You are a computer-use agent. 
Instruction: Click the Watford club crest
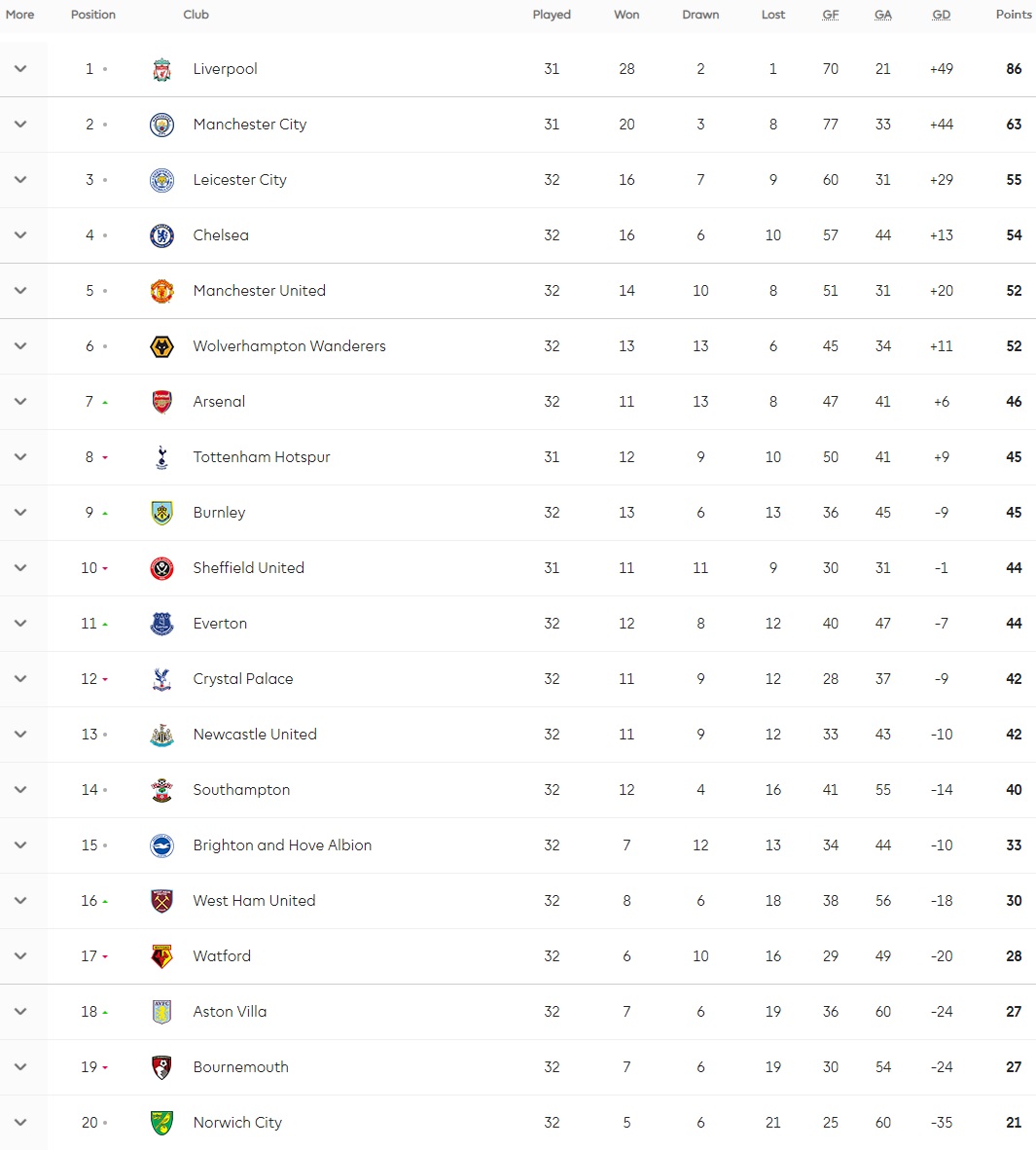point(162,956)
